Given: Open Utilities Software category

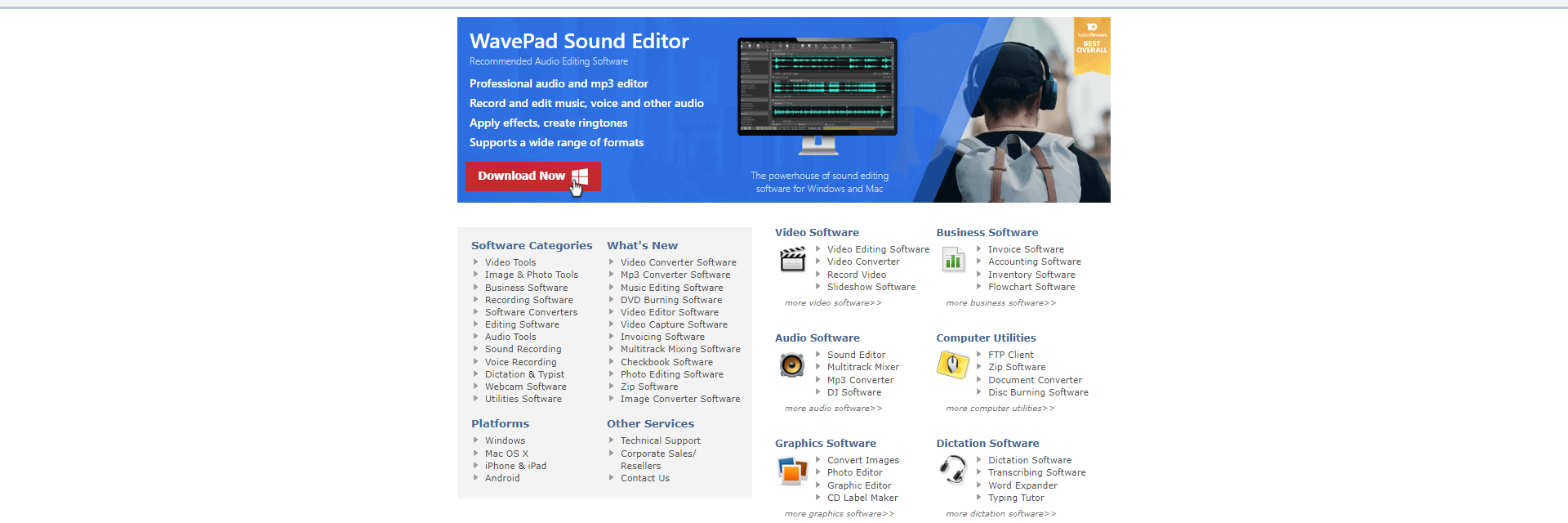Looking at the screenshot, I should (523, 399).
